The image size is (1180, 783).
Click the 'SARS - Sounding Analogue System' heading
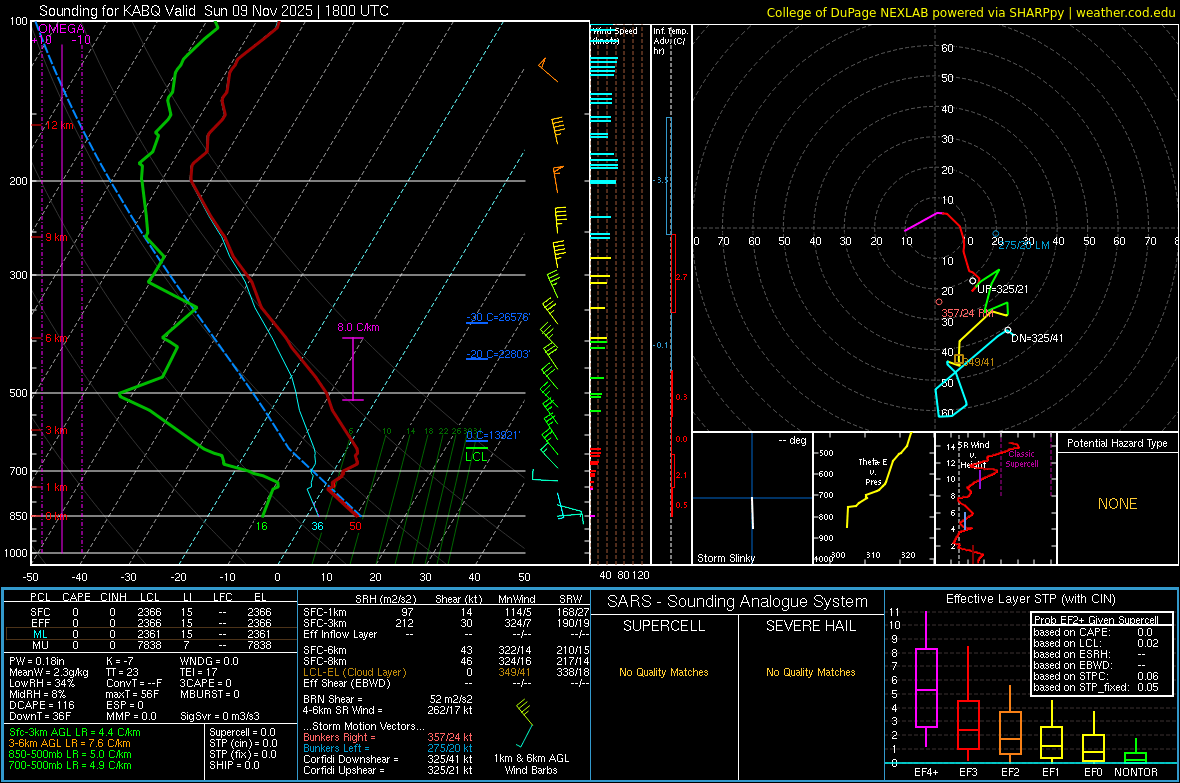(x=738, y=602)
